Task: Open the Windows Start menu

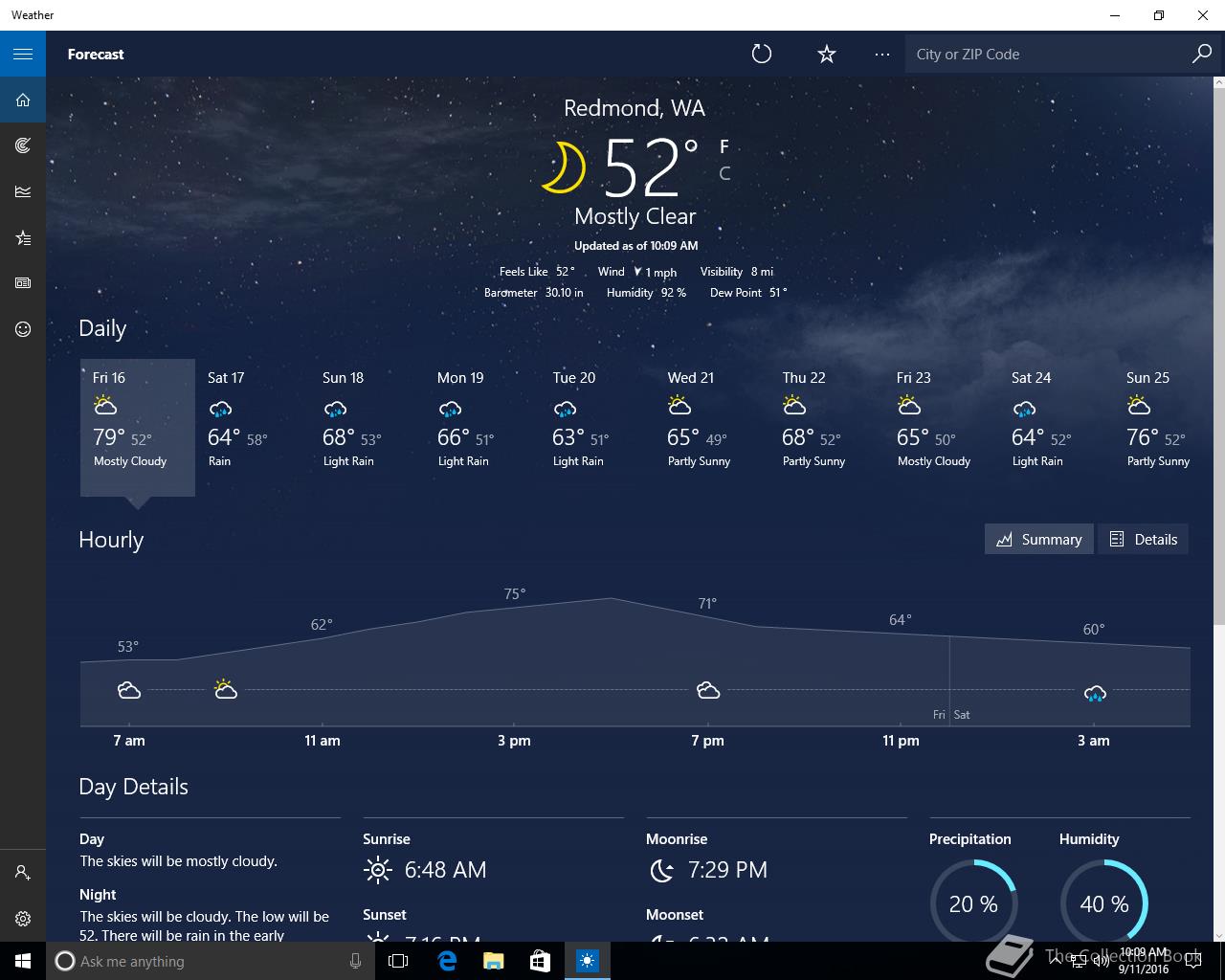Action: [x=23, y=961]
